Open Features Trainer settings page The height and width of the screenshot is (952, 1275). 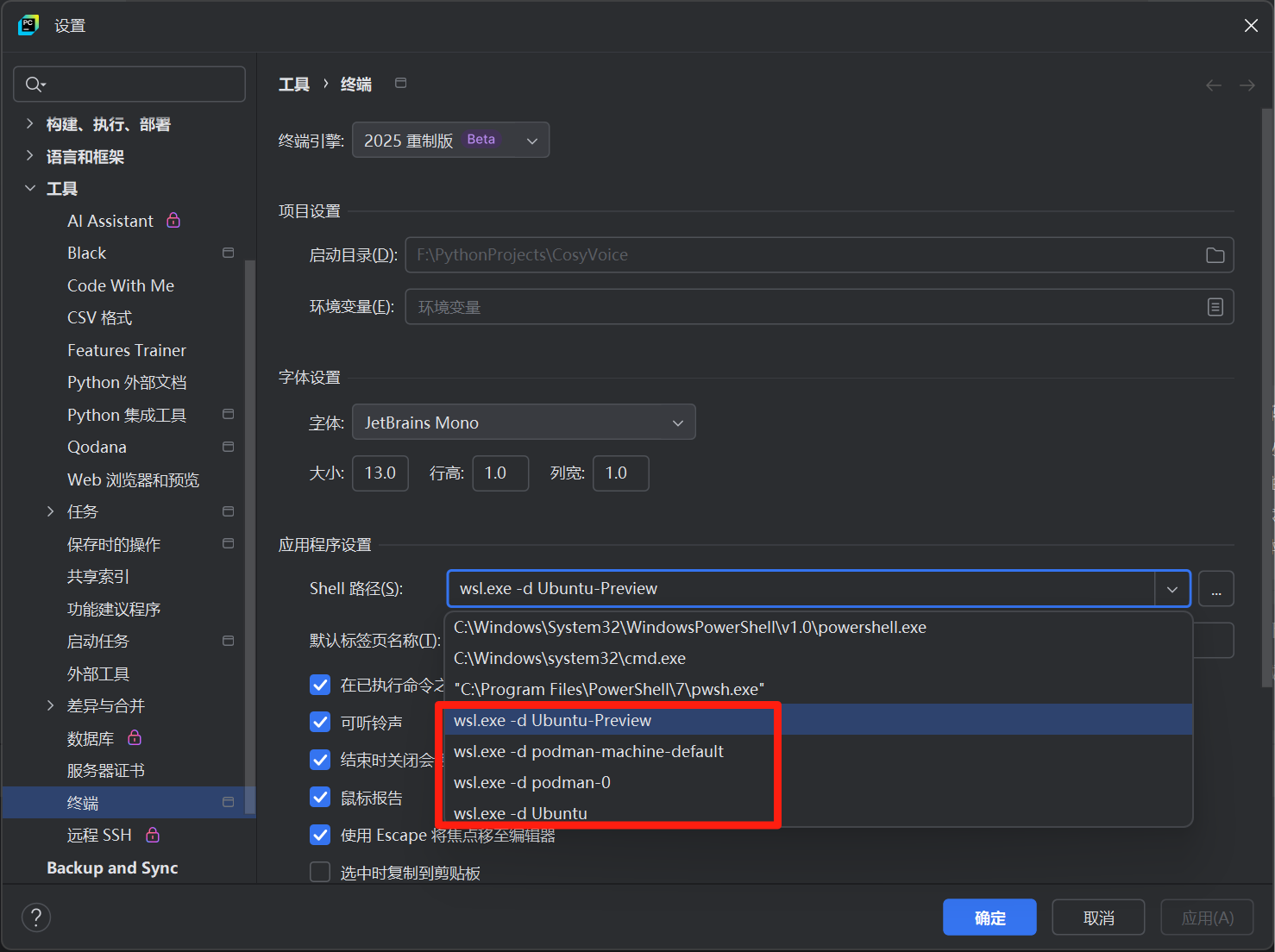(x=127, y=350)
